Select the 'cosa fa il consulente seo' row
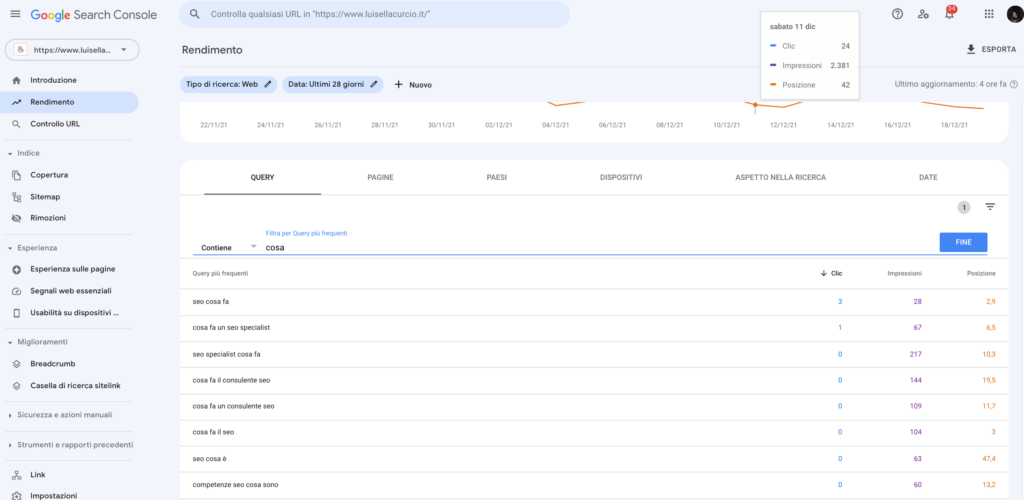 [x=594, y=380]
